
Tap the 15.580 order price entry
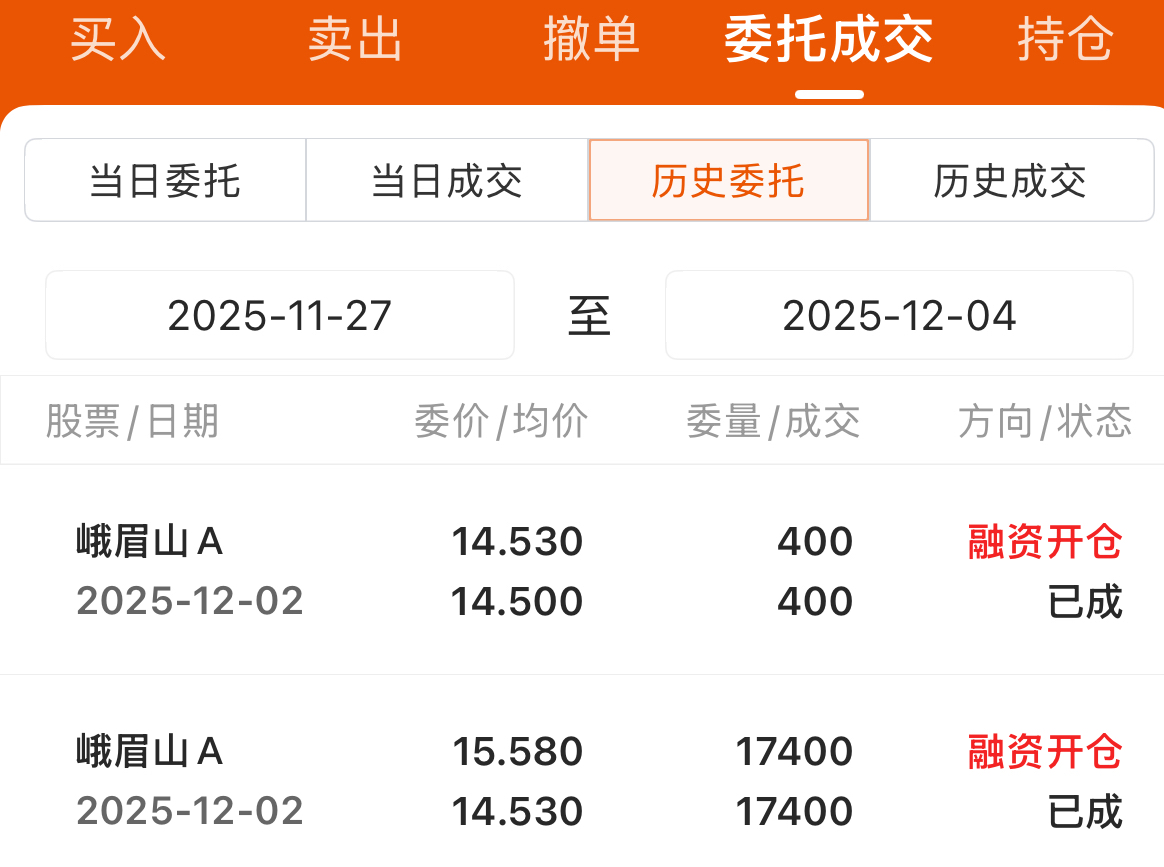(x=517, y=752)
